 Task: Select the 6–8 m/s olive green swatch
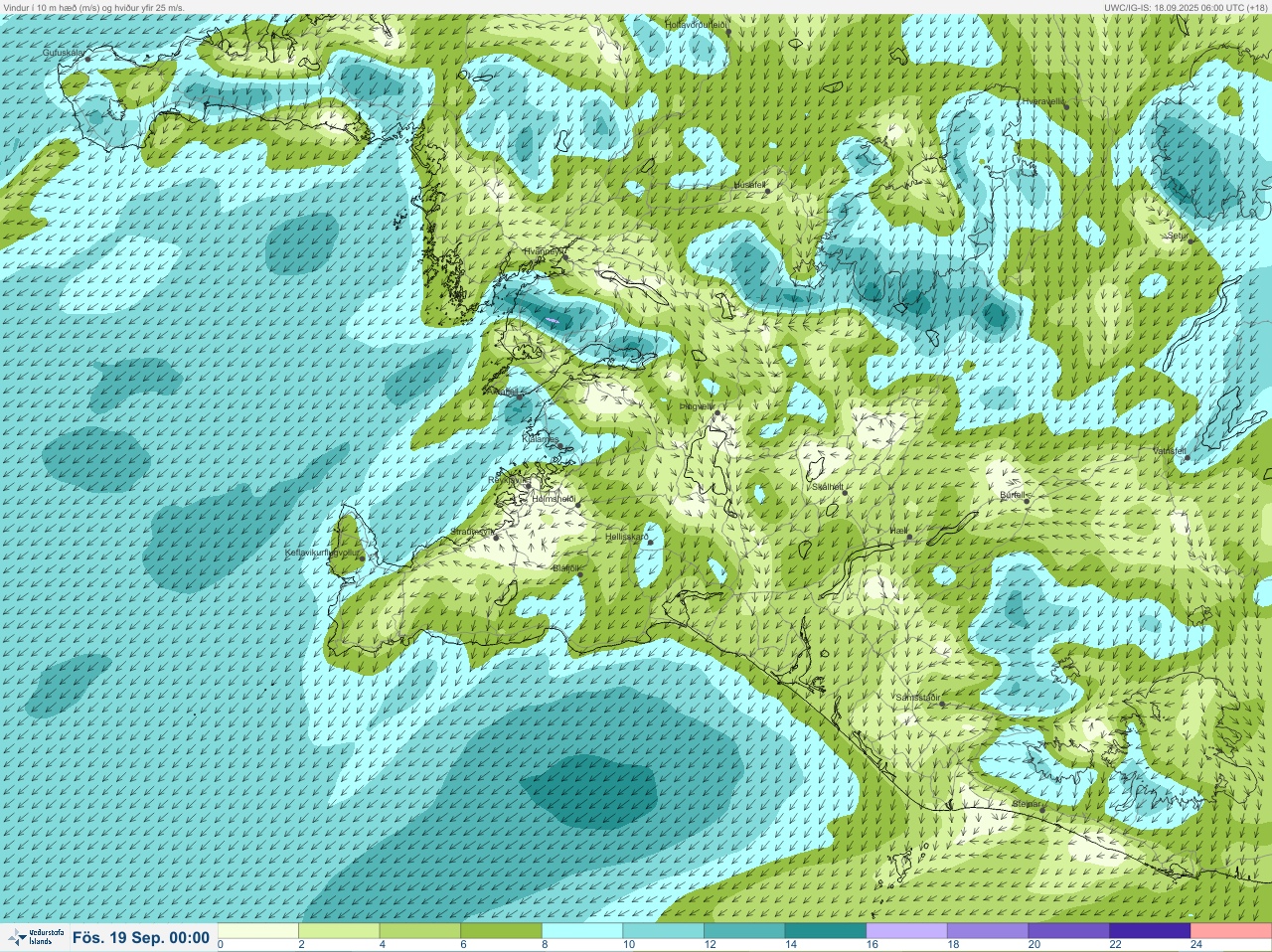tap(502, 931)
